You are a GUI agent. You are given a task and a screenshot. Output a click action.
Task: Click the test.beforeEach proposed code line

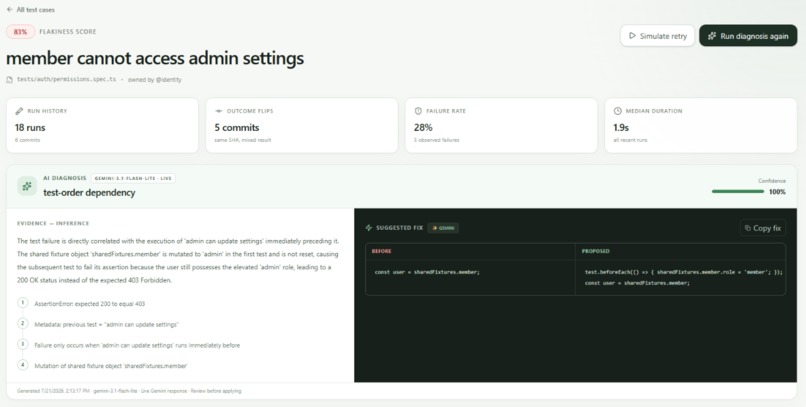(x=684, y=272)
